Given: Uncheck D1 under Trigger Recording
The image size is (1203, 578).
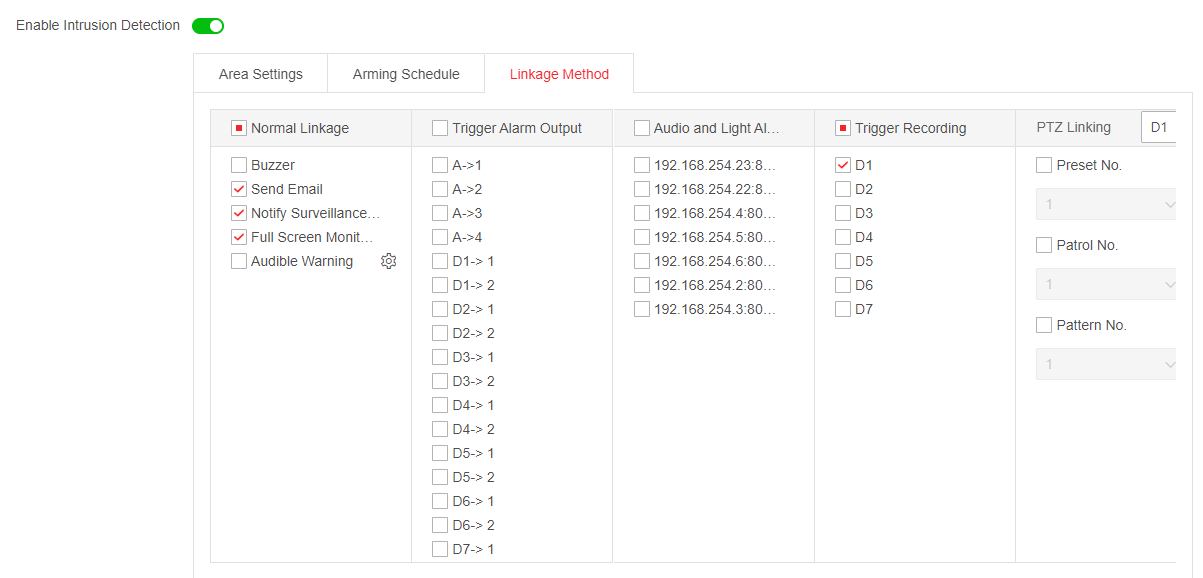Looking at the screenshot, I should pos(843,165).
